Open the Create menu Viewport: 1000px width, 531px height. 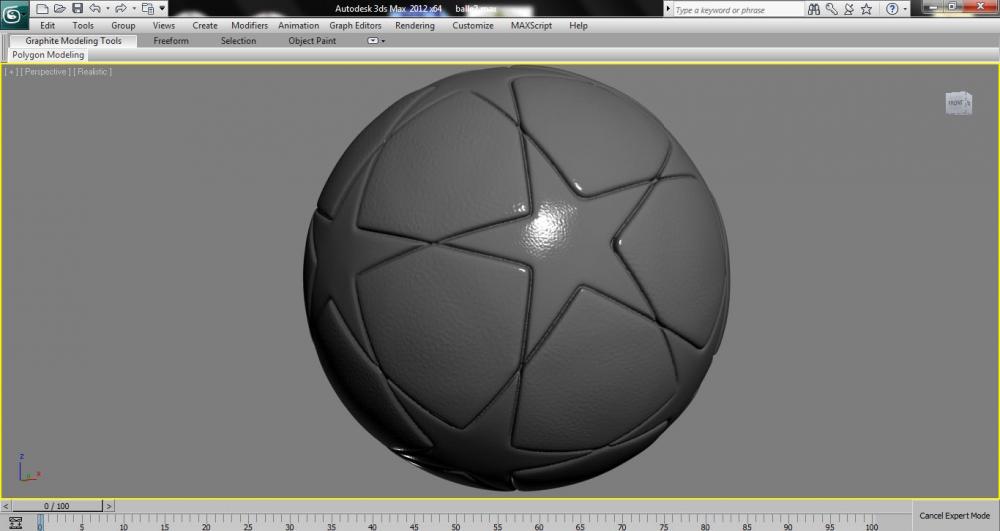[205, 25]
